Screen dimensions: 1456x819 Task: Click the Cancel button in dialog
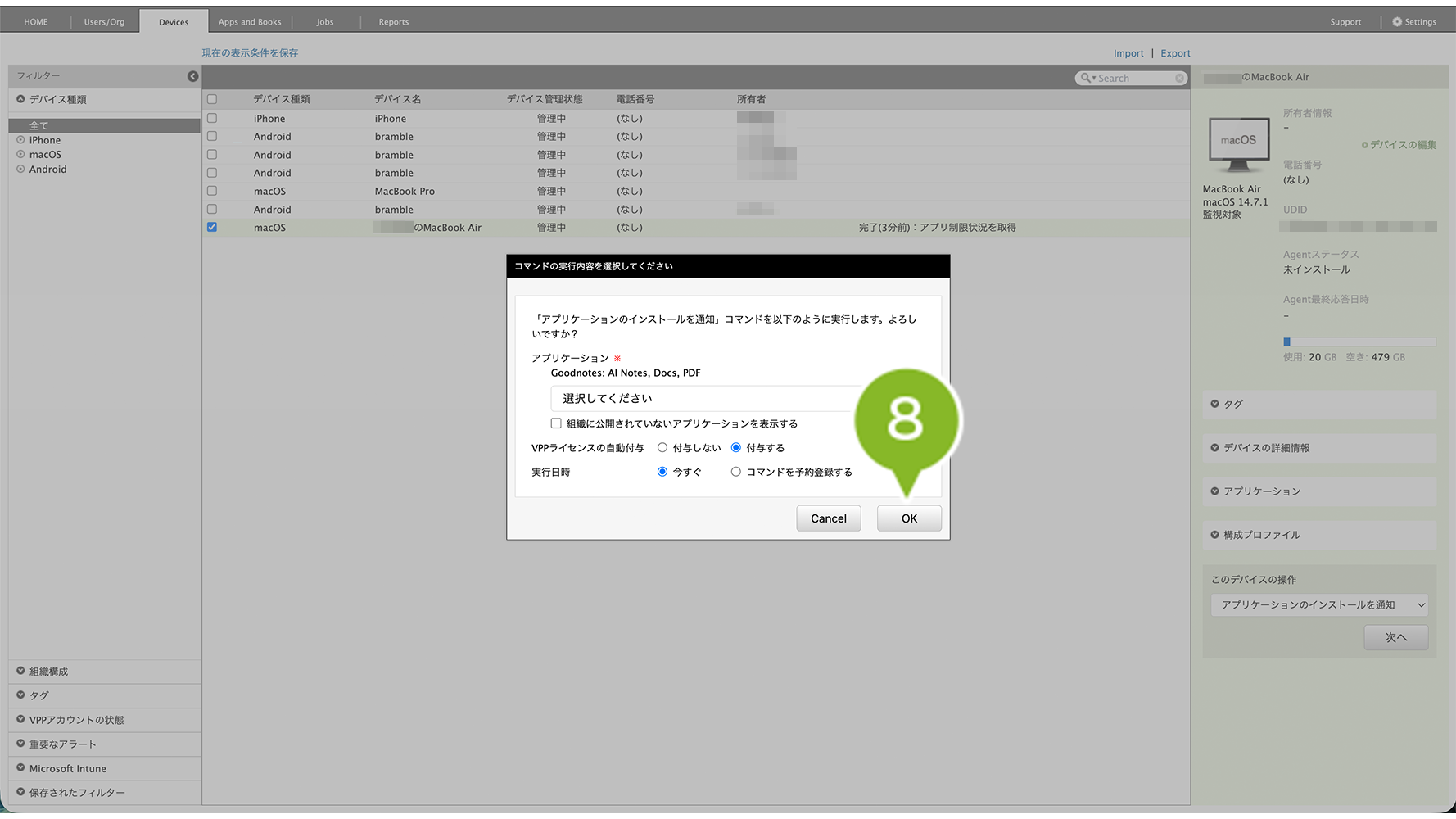(829, 518)
